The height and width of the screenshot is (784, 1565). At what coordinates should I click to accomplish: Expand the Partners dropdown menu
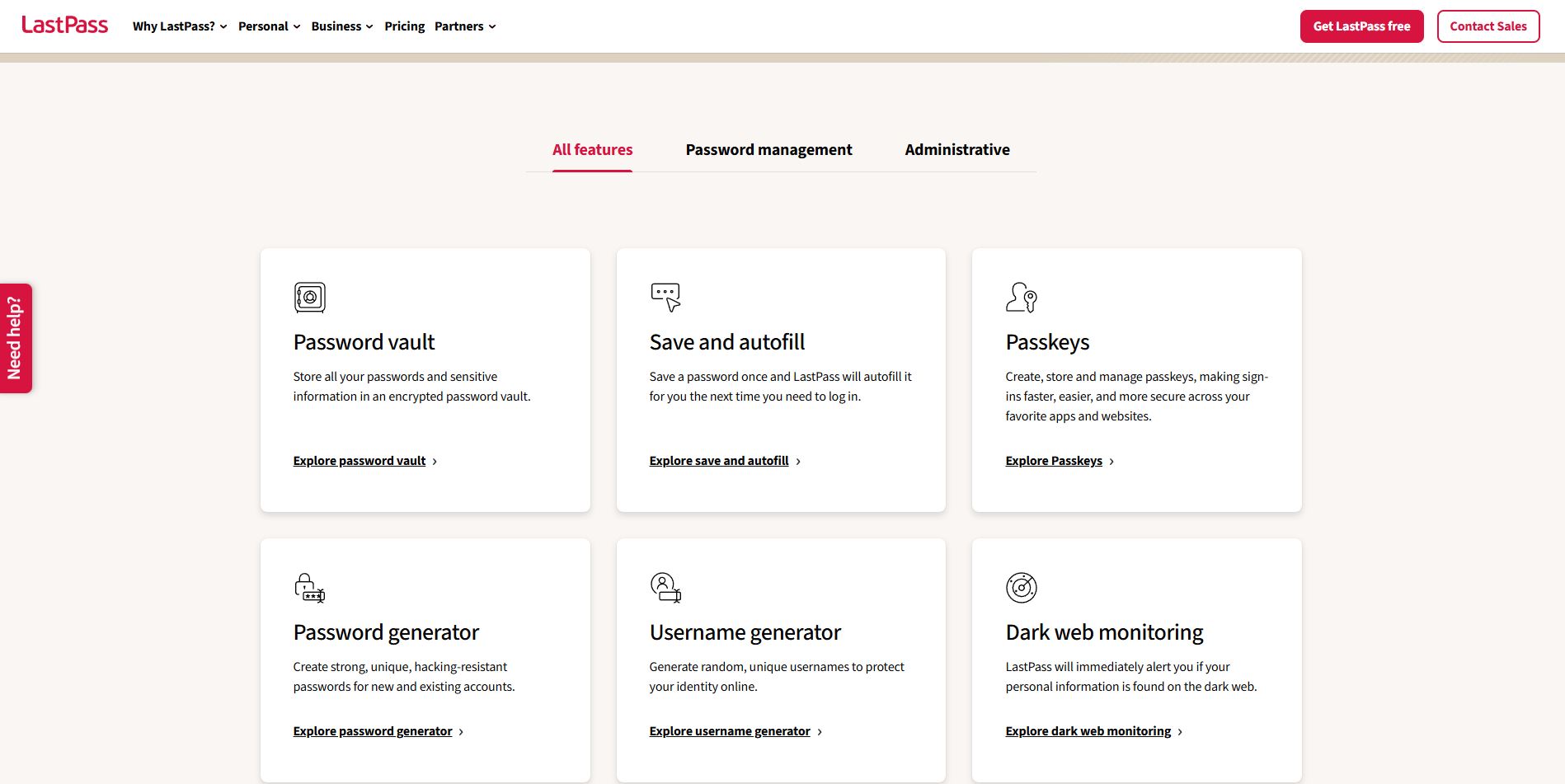[x=465, y=26]
